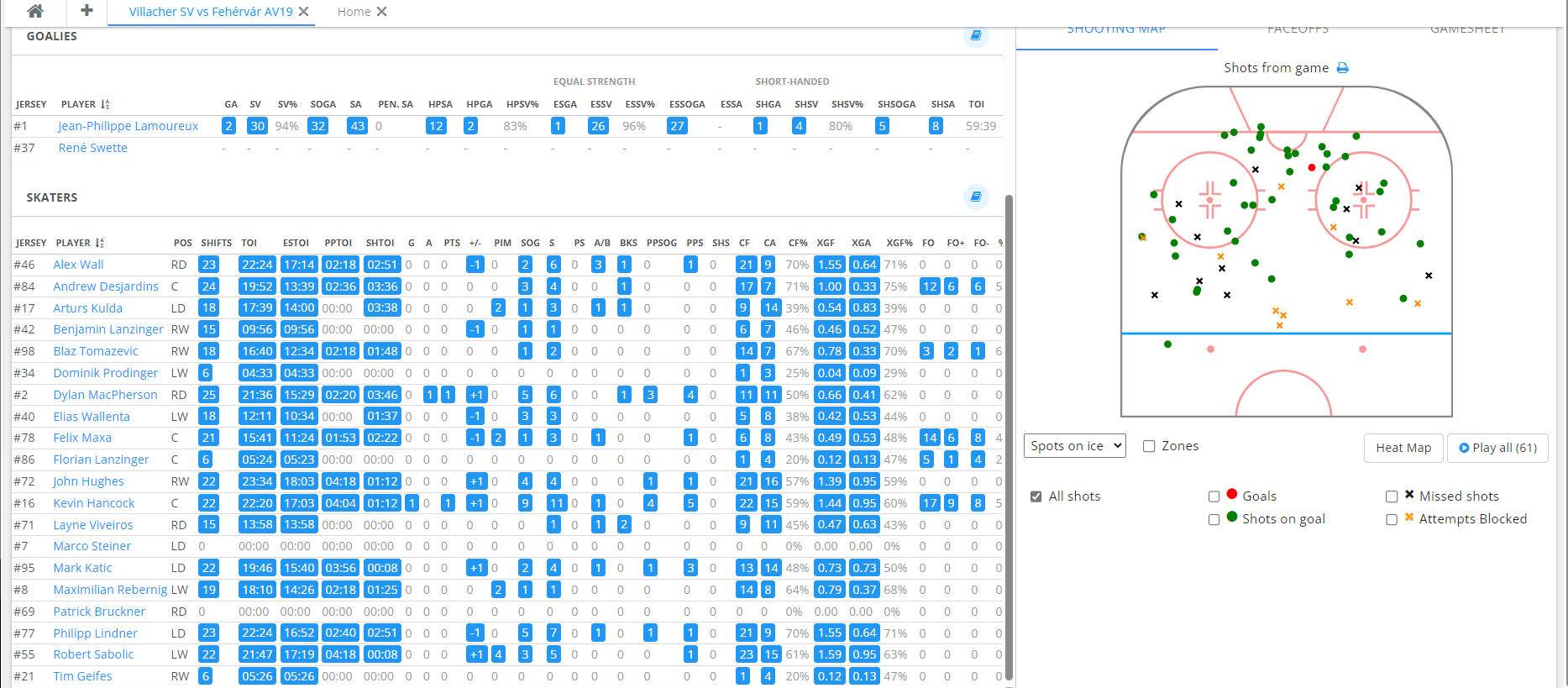This screenshot has width=1568, height=688.
Task: Click the Heat Map button
Action: tap(1403, 448)
